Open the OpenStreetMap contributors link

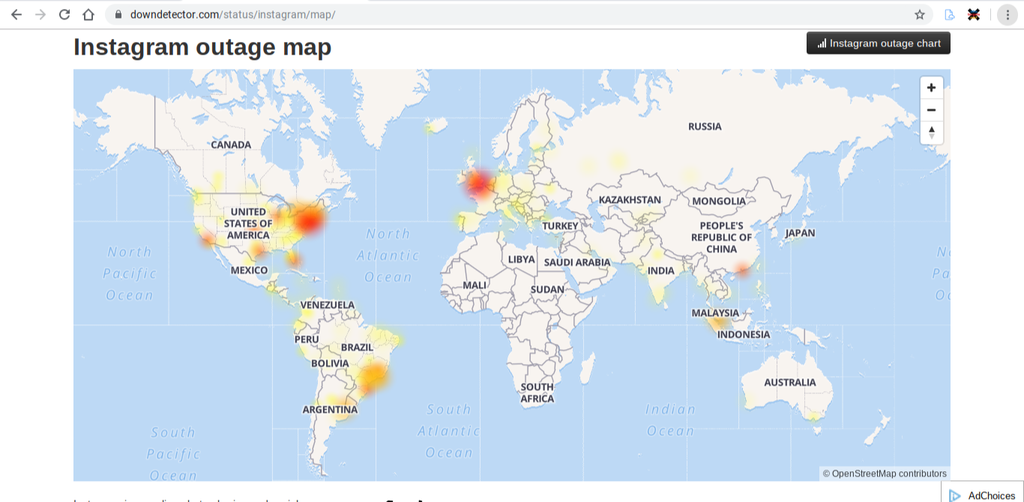[x=889, y=473]
